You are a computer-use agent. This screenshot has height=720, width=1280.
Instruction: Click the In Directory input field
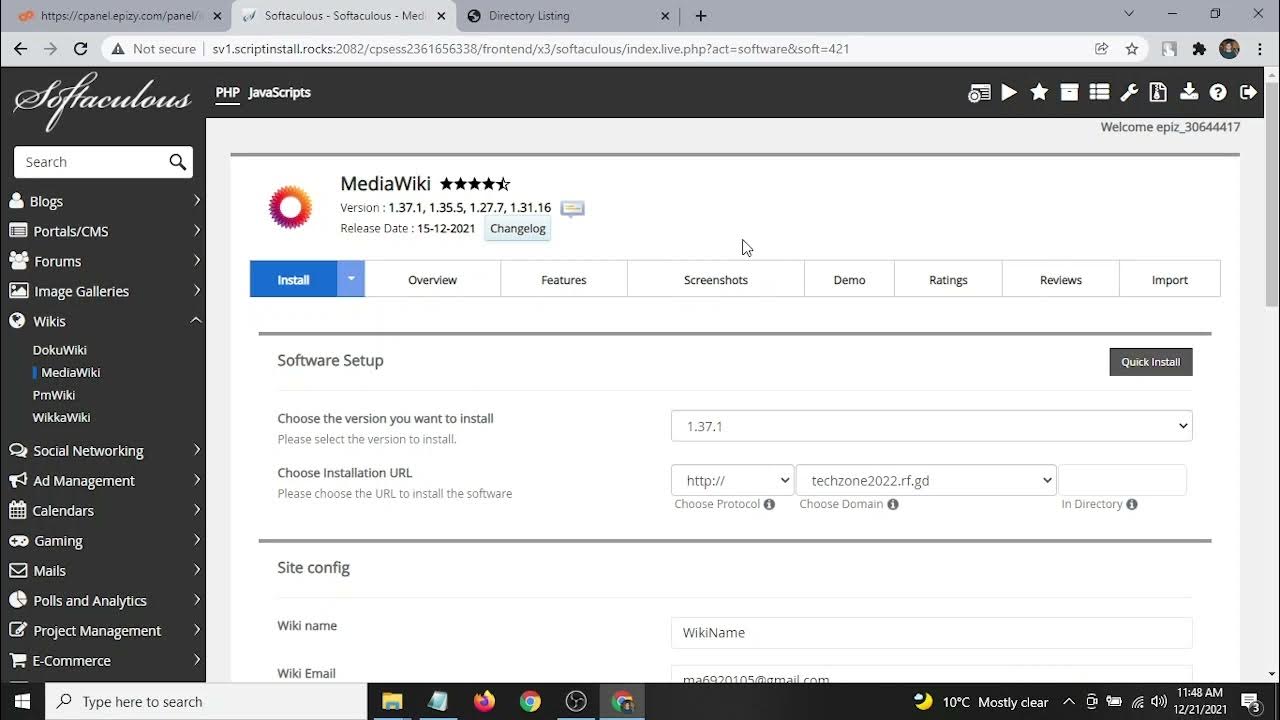[1123, 480]
